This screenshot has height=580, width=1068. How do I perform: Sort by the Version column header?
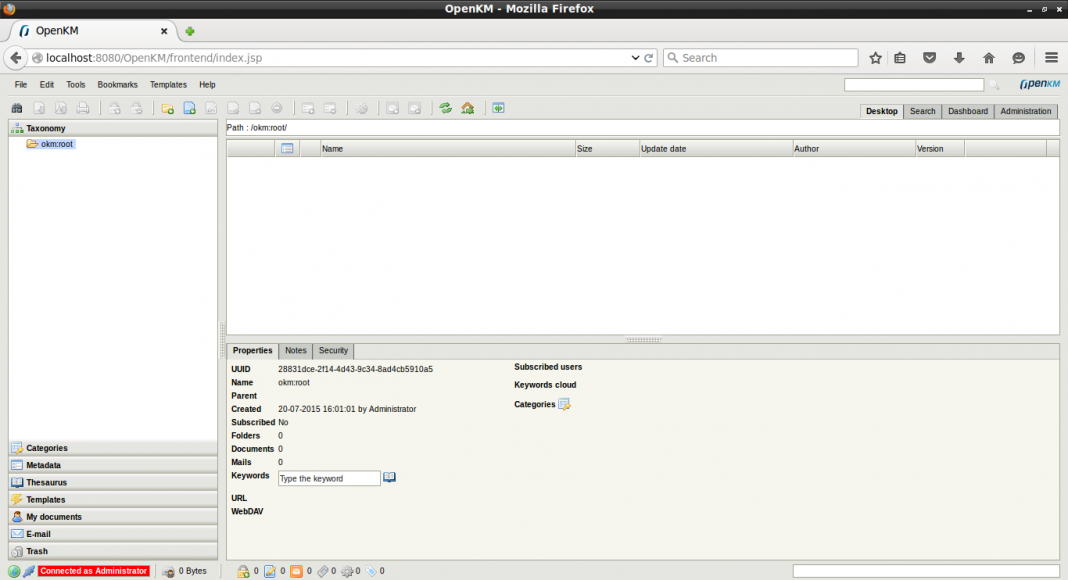(x=939, y=148)
